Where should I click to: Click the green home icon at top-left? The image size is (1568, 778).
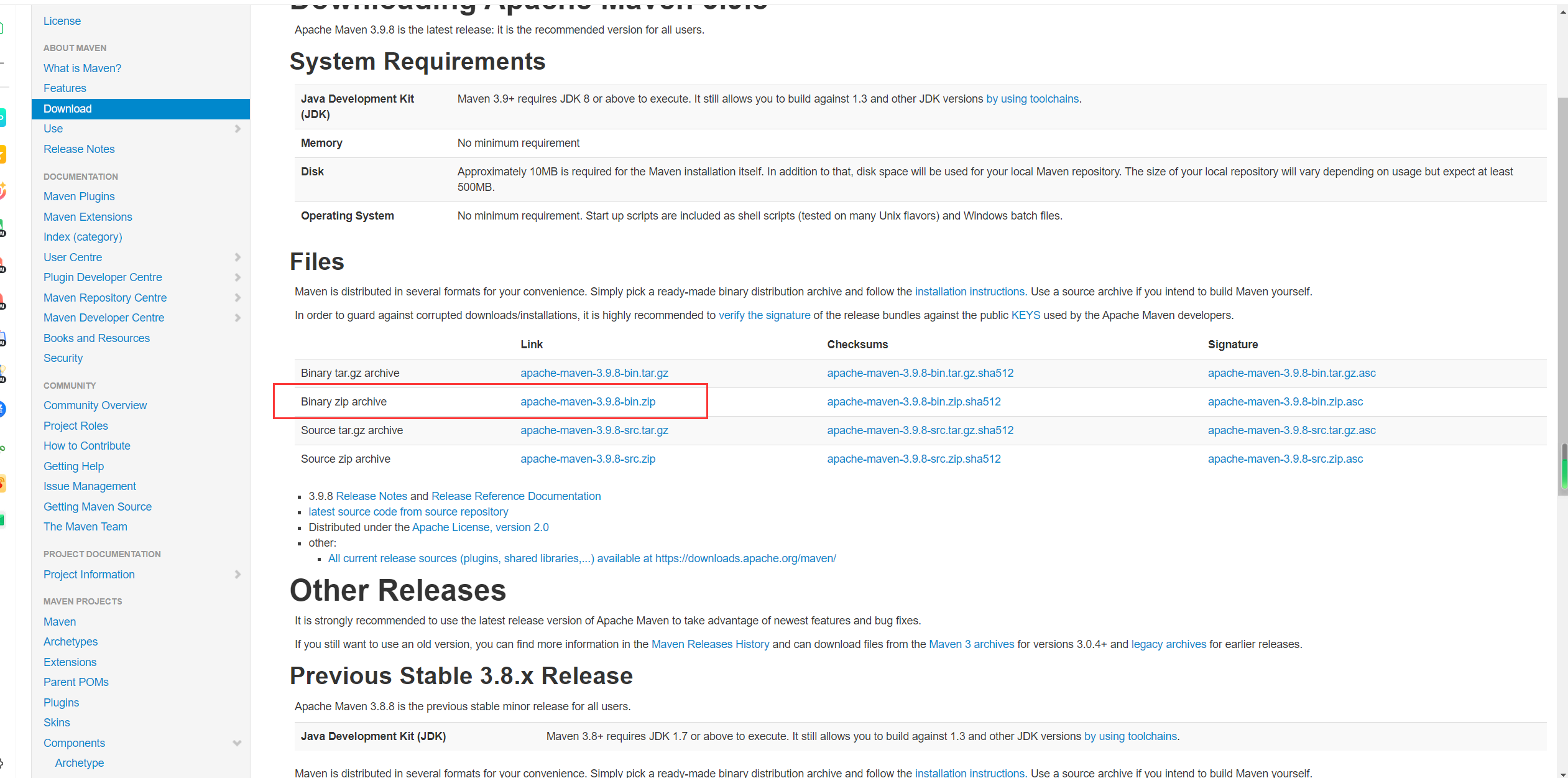2,27
